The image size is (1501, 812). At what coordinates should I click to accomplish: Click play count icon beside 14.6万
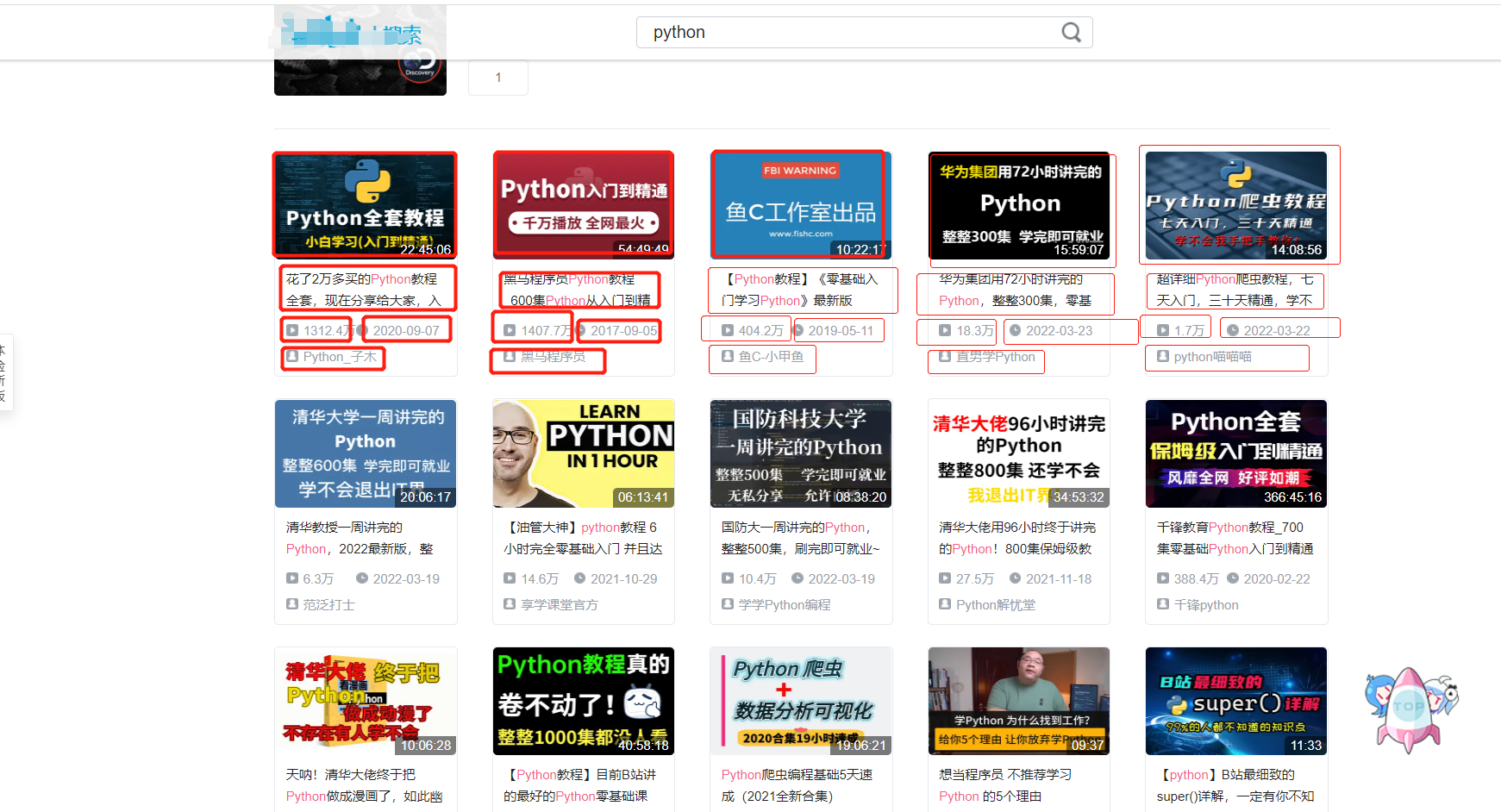tap(510, 579)
